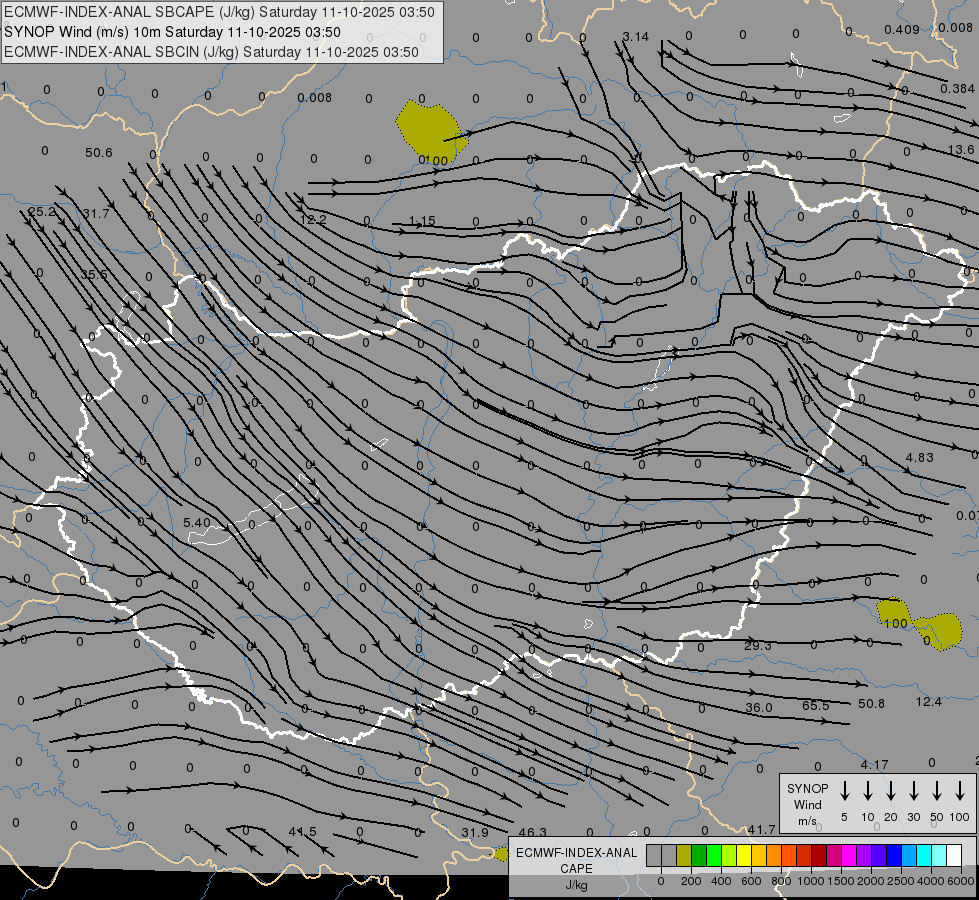
Task: Pick the pure yellow CAPE legend swatch
Action: click(x=744, y=855)
